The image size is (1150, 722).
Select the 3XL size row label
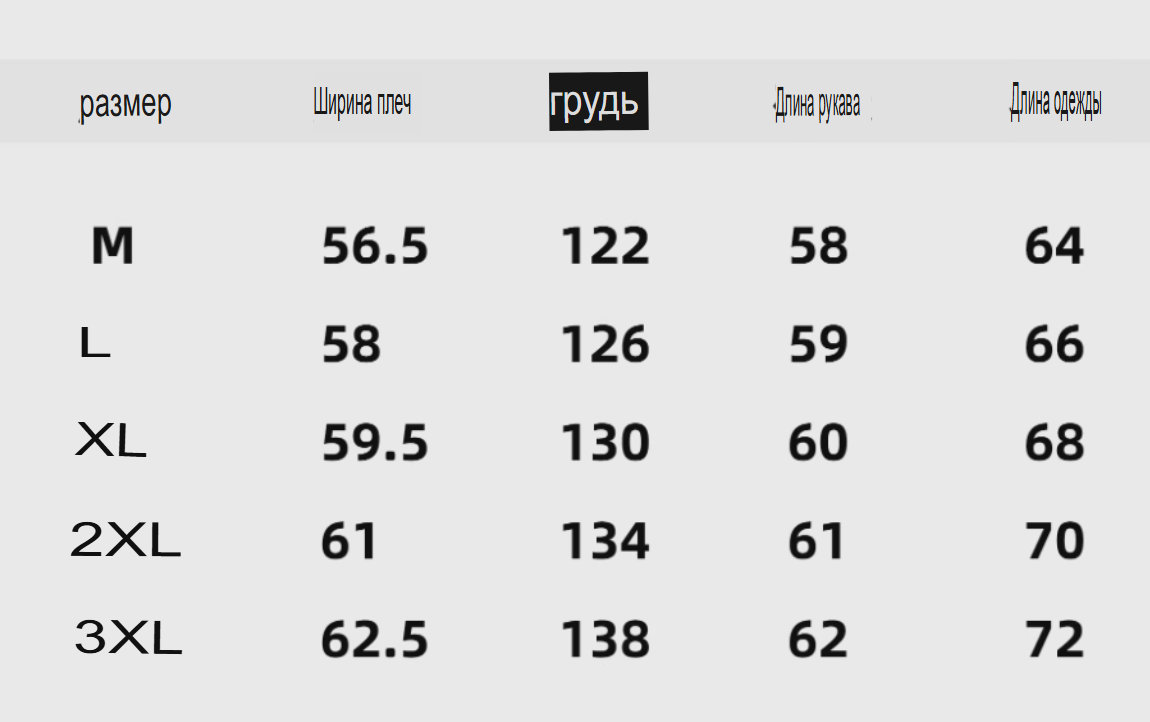128,638
